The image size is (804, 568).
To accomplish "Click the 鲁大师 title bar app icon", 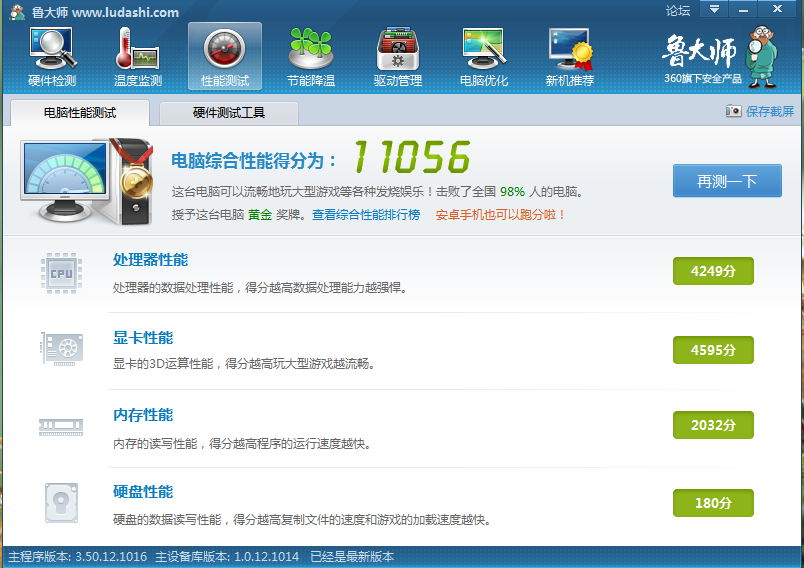I will (x=17, y=12).
